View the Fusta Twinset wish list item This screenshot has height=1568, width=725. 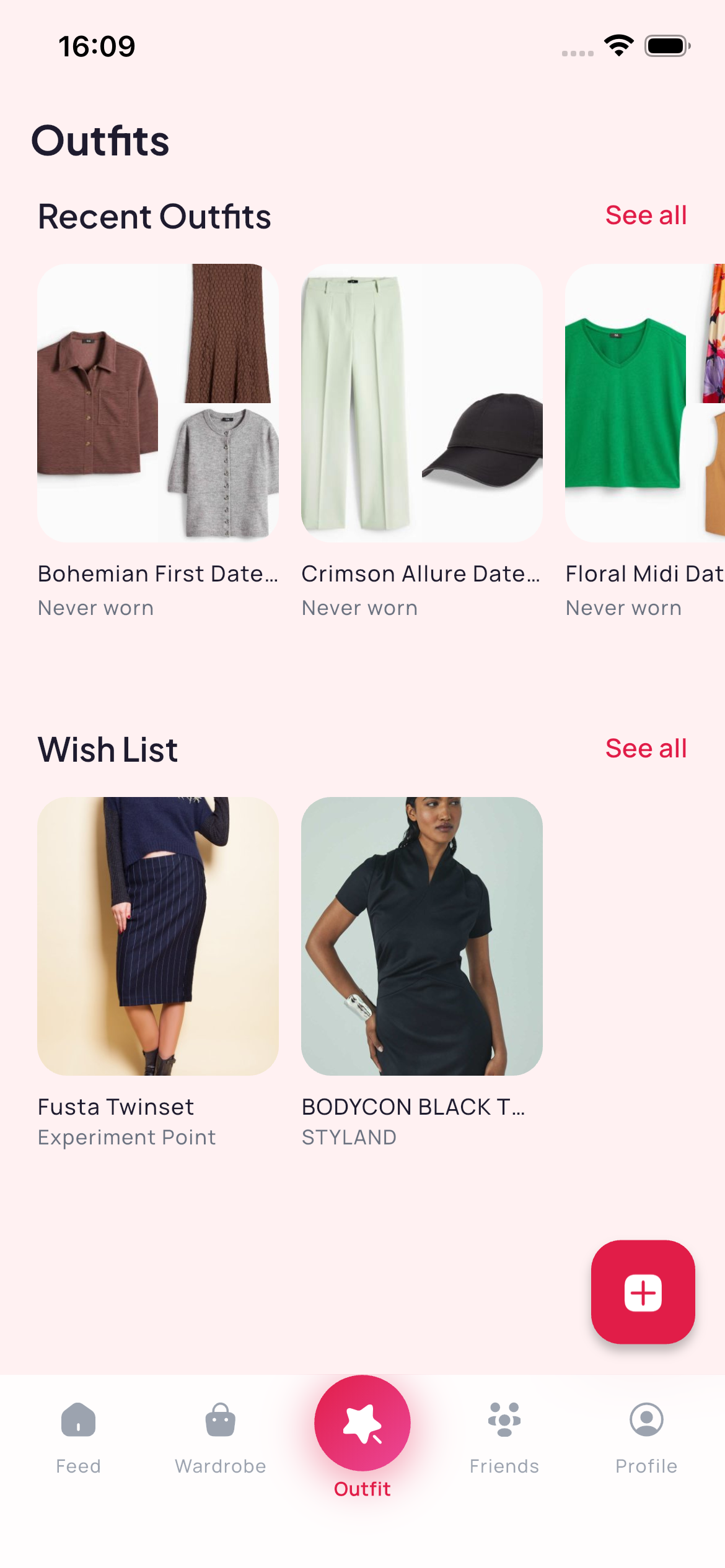coord(158,936)
